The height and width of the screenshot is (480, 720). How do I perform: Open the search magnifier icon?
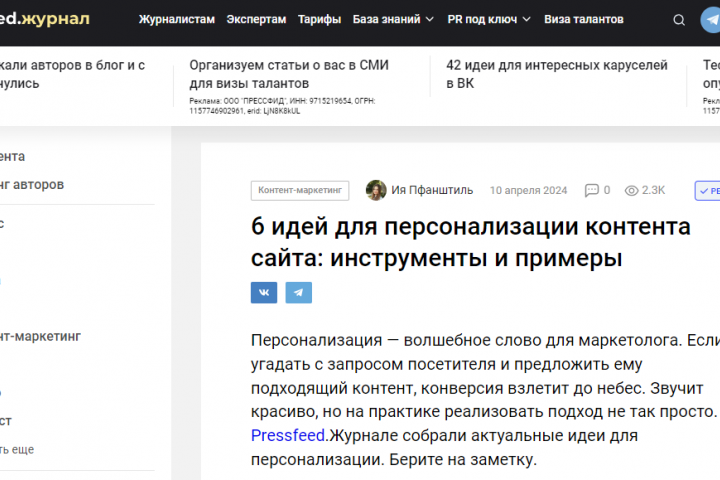point(679,20)
